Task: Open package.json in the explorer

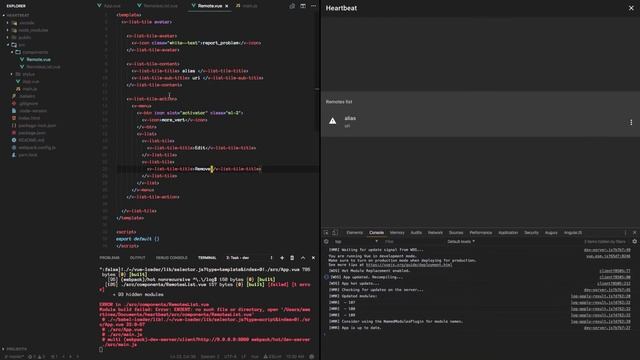Action: [32, 133]
